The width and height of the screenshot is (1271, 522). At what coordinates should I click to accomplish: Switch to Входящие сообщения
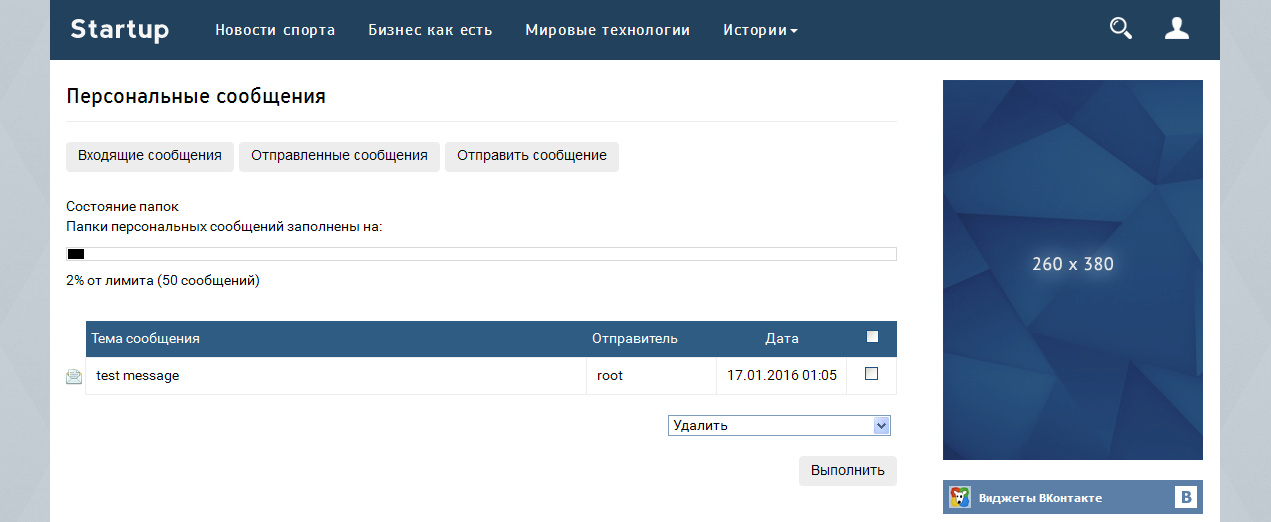[150, 156]
